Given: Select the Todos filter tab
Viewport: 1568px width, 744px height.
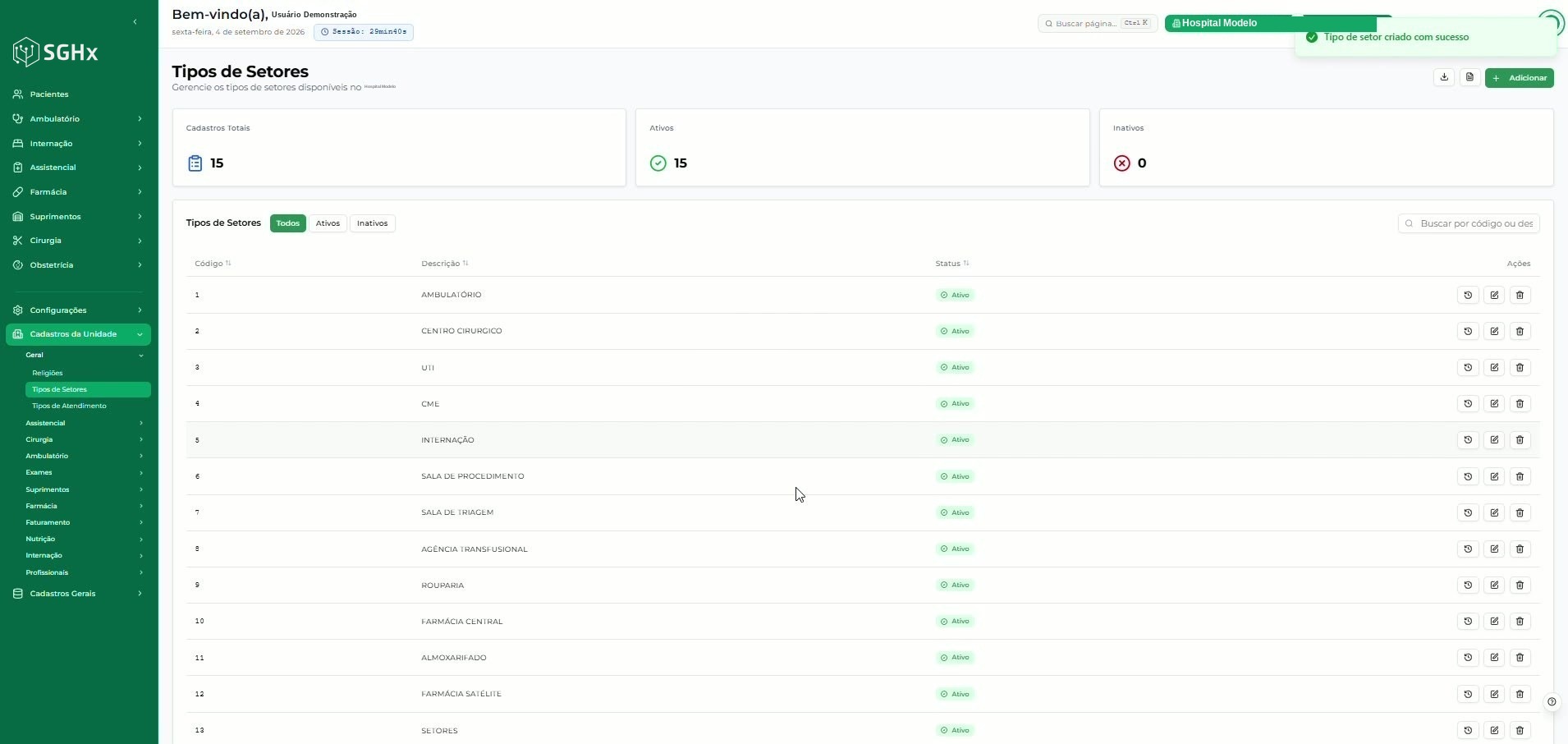Looking at the screenshot, I should (287, 223).
